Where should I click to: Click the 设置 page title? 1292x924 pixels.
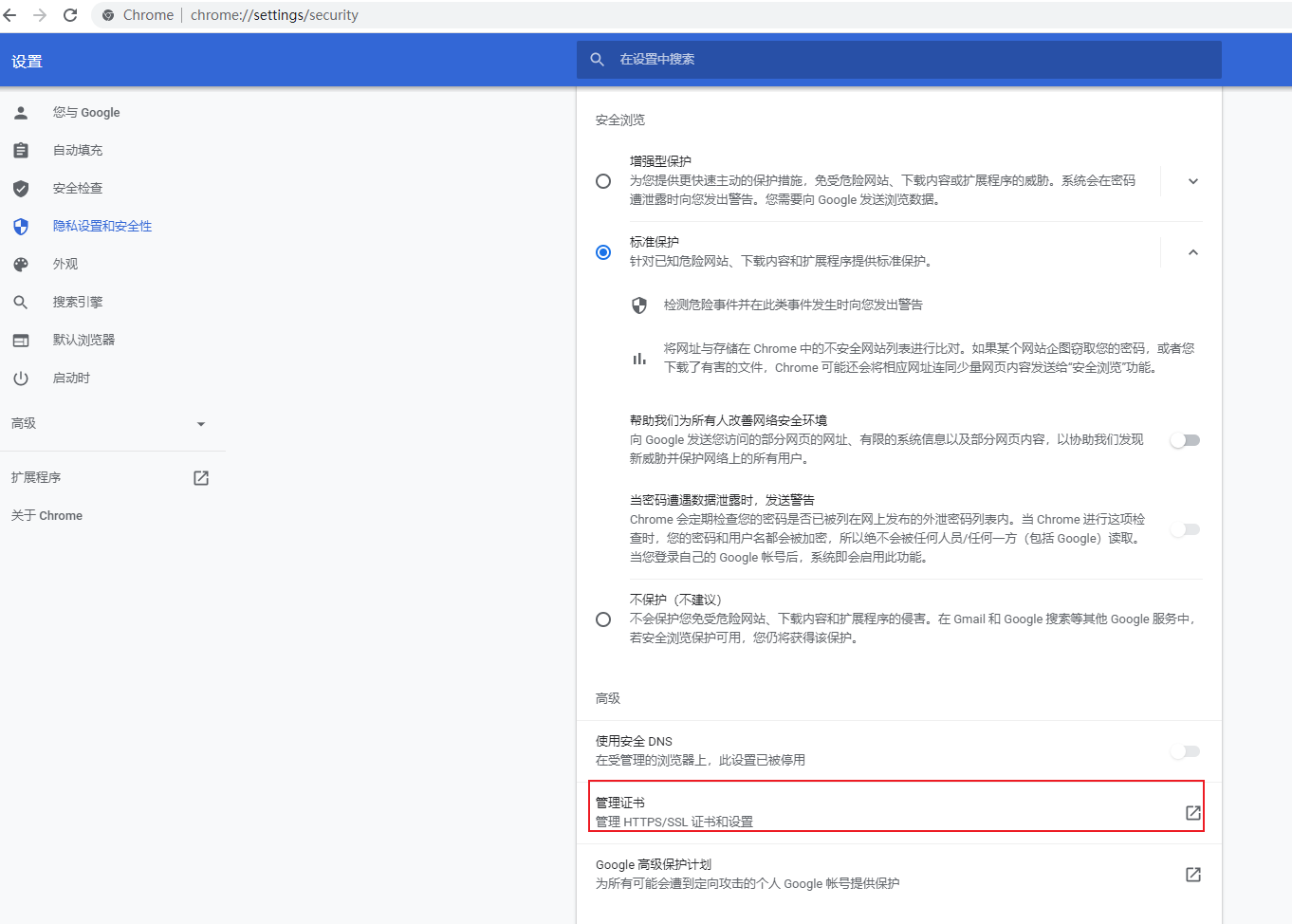click(28, 62)
